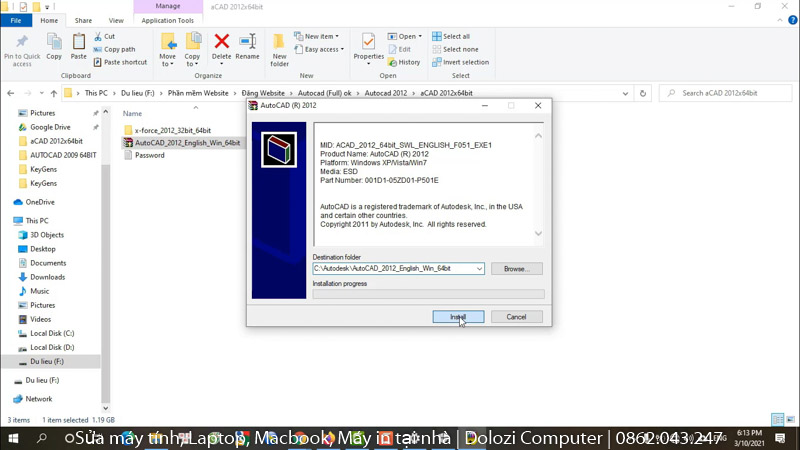Click Copy path in ribbon
Screen dimensions: 800x450
coord(114,49)
